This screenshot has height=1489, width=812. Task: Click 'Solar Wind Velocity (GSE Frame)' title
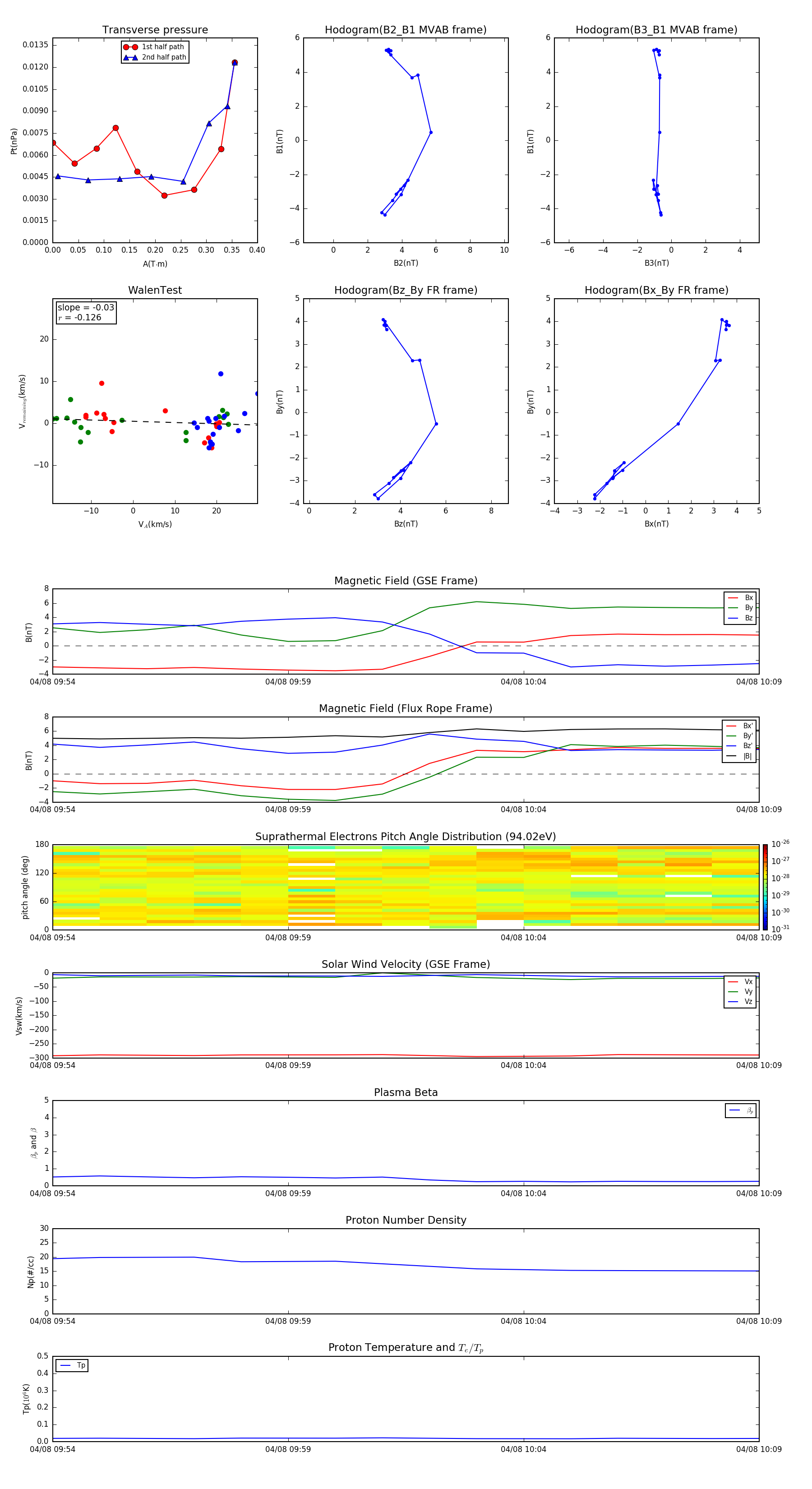[x=406, y=965]
